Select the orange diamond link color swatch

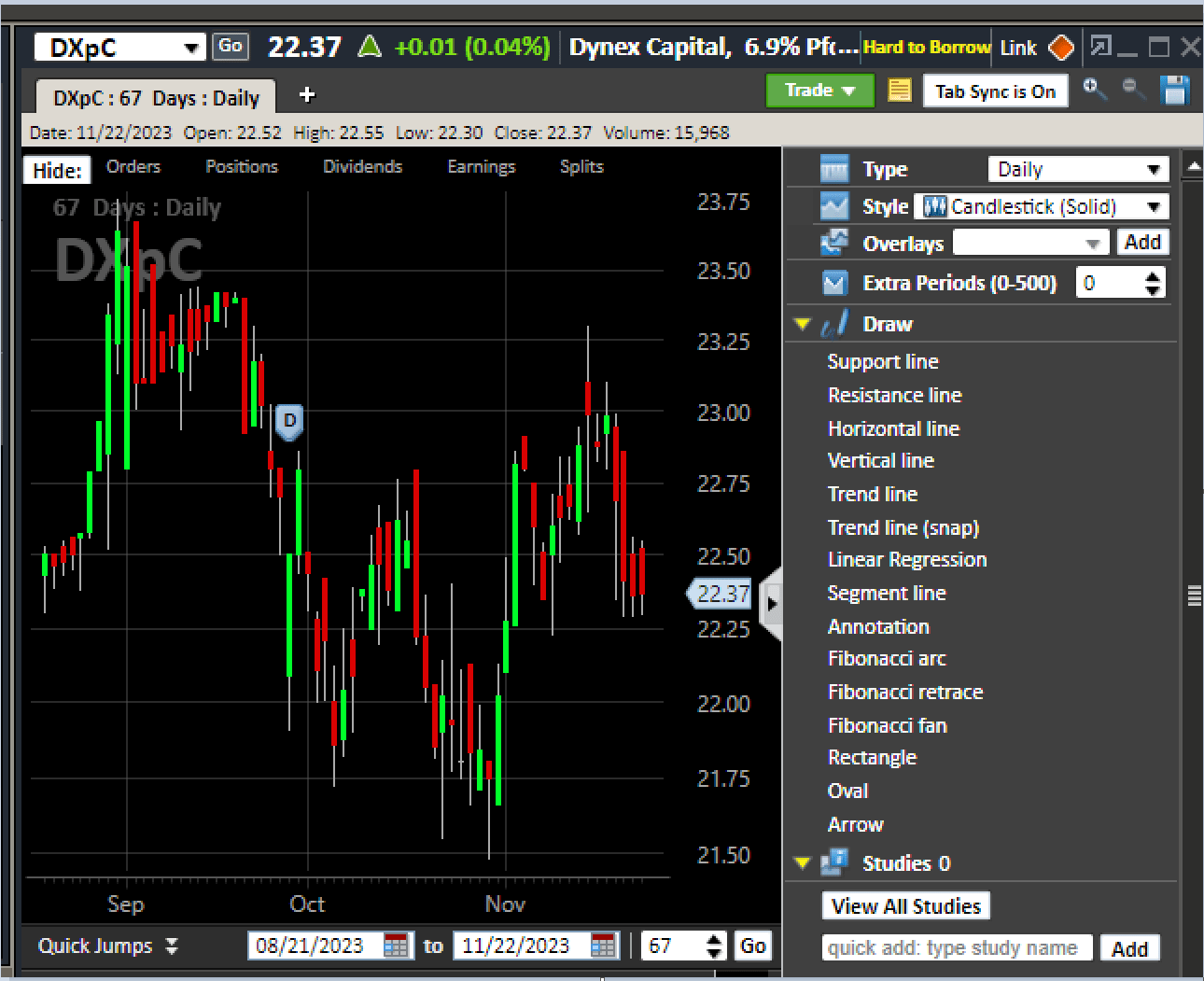[x=1061, y=48]
